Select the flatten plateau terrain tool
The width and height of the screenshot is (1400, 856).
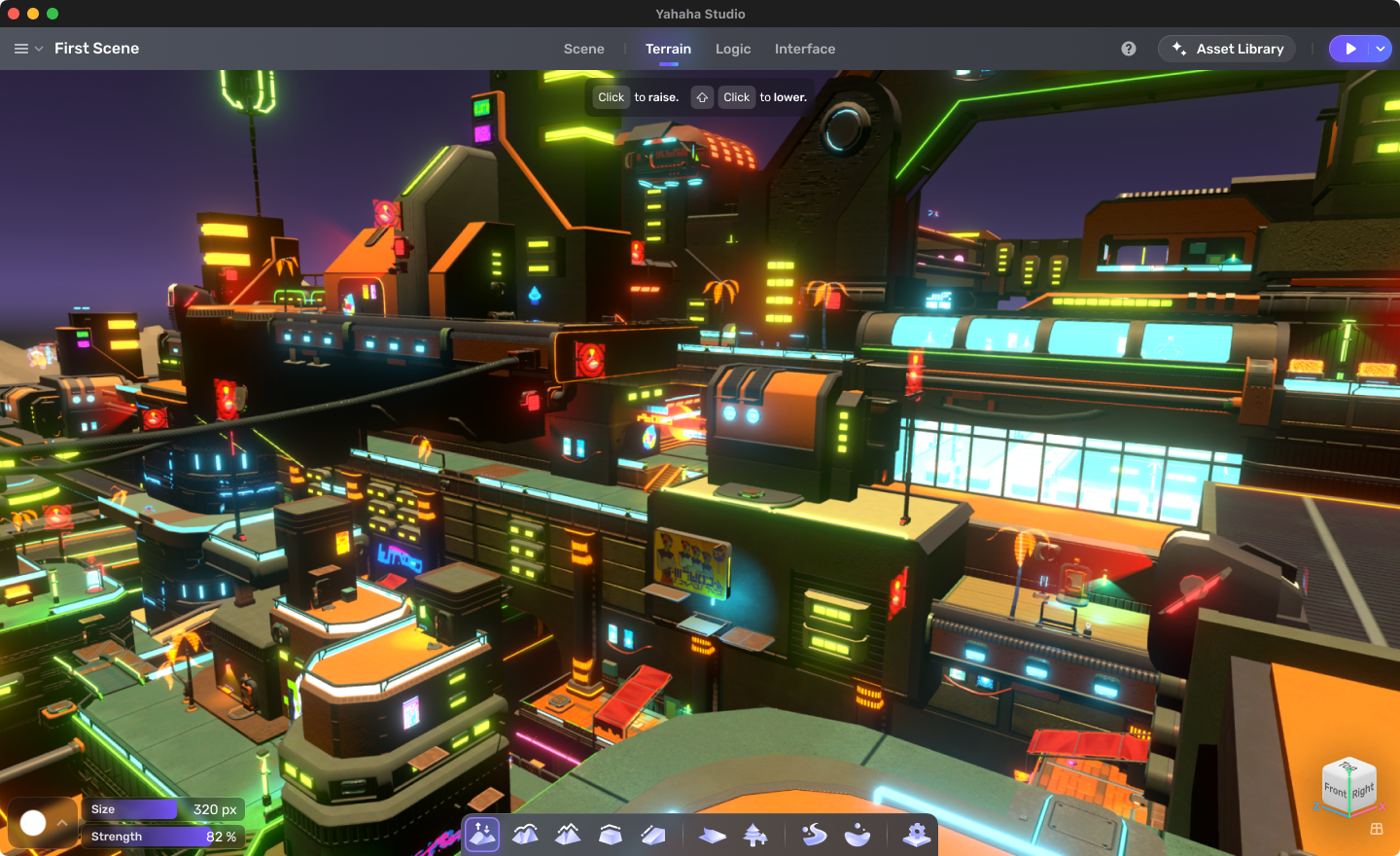click(x=610, y=834)
